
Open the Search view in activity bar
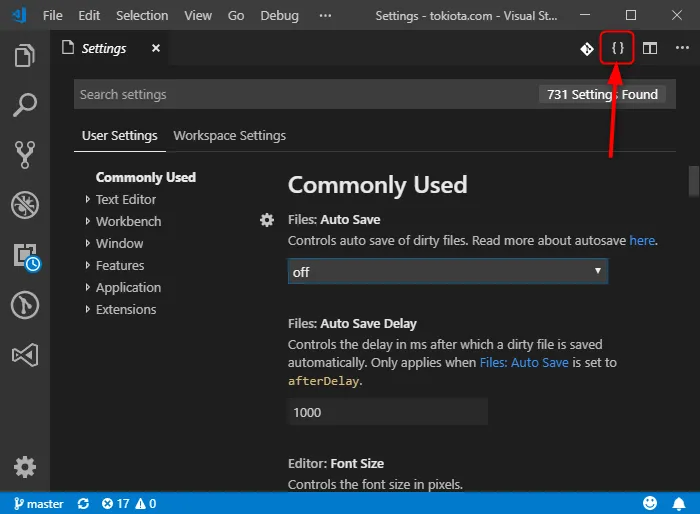coord(25,105)
